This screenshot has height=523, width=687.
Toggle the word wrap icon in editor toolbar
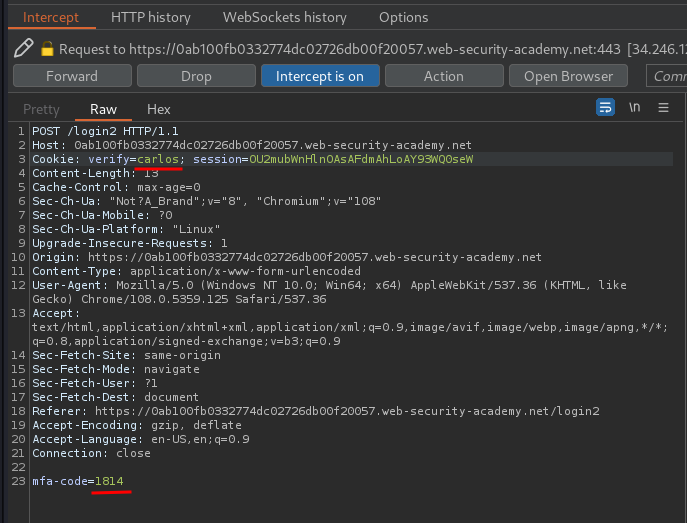point(605,107)
